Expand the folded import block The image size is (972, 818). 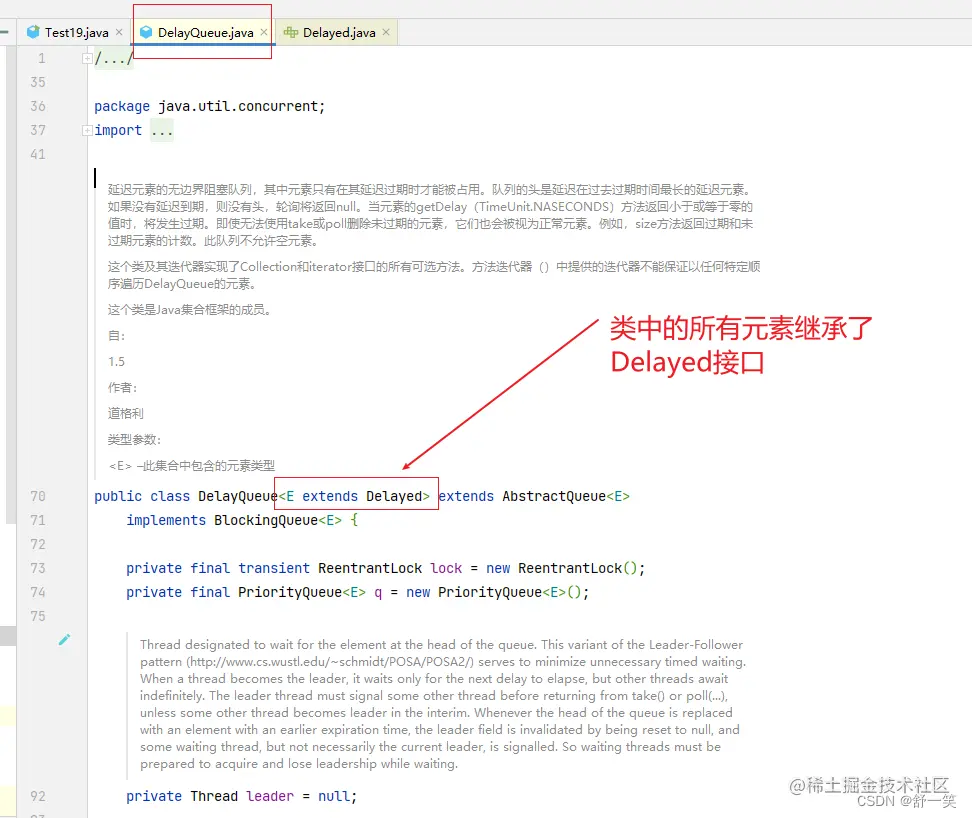point(87,130)
